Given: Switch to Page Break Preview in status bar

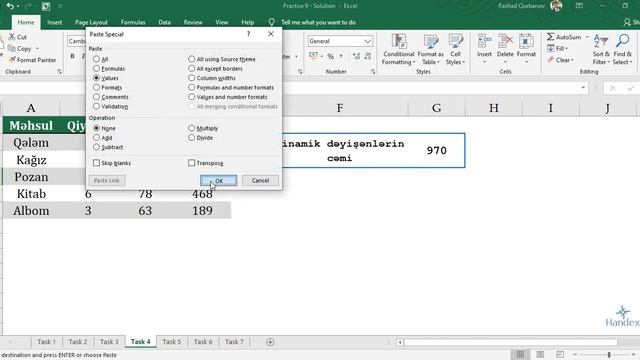Looking at the screenshot, I should click(x=560, y=355).
